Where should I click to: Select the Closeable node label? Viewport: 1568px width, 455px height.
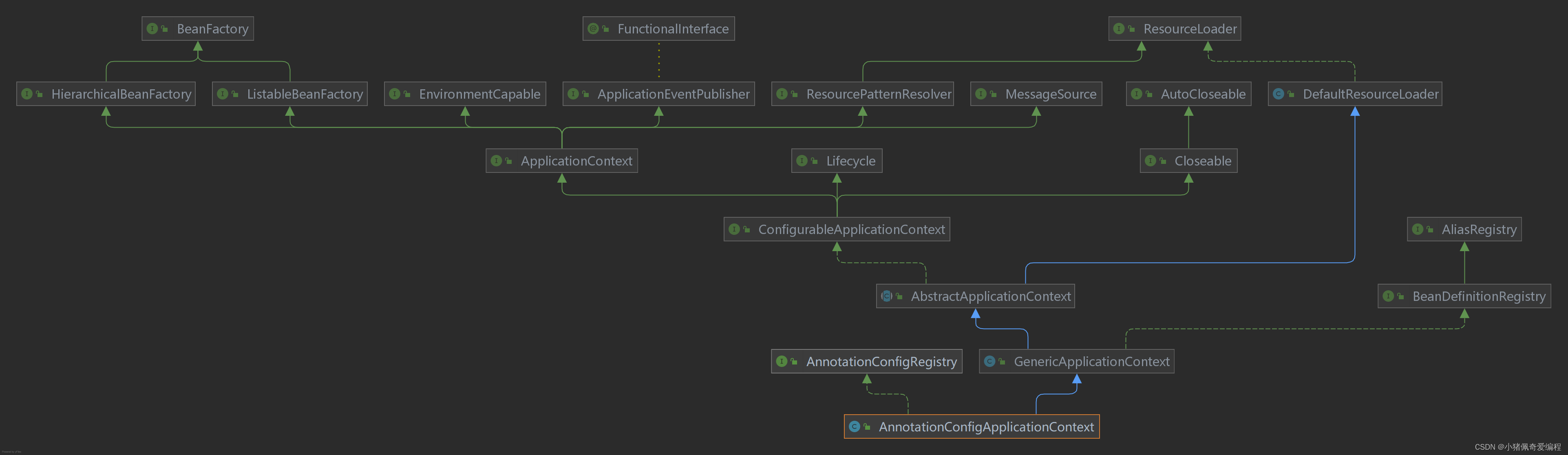point(1203,161)
